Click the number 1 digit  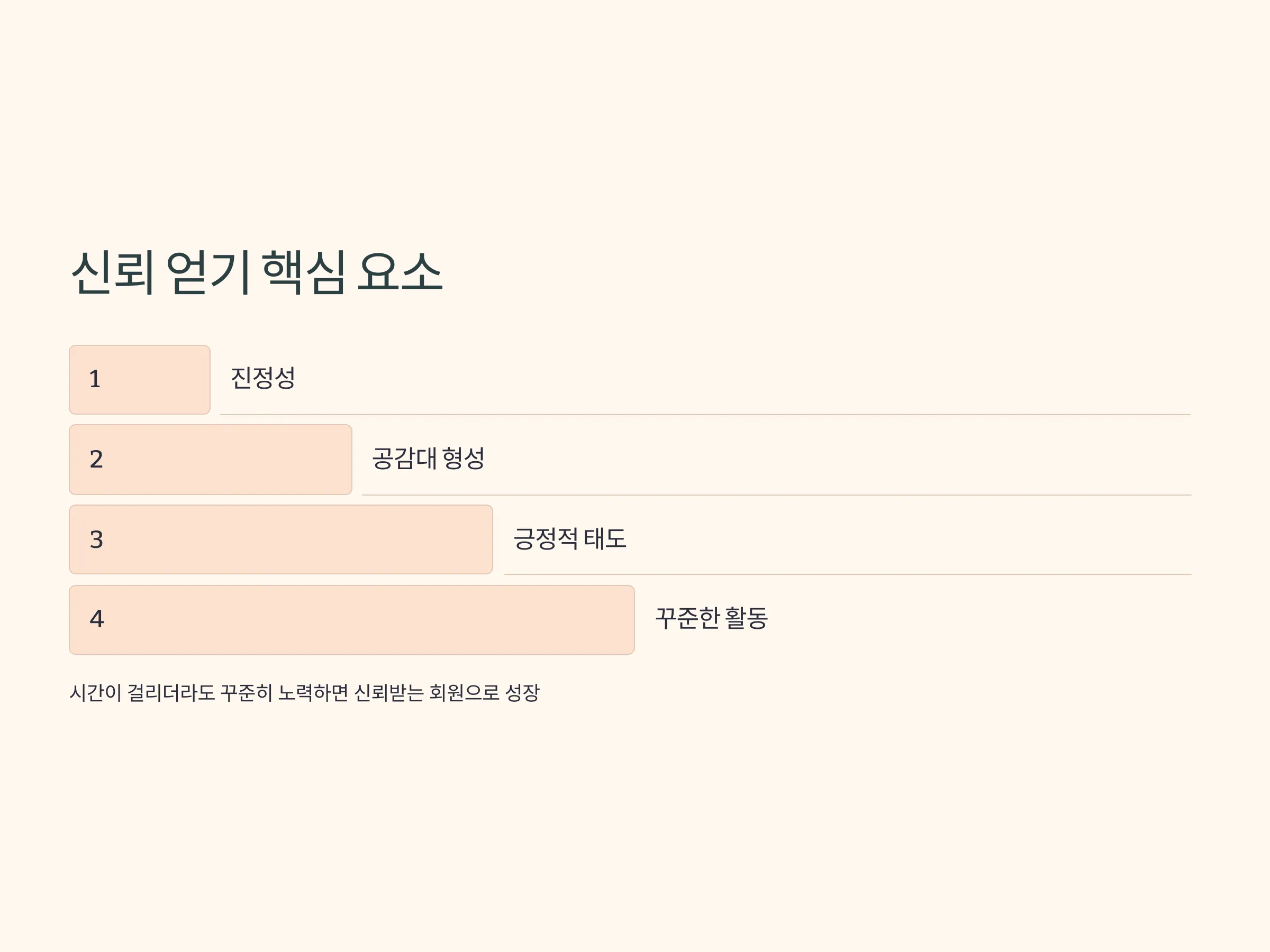[95, 379]
